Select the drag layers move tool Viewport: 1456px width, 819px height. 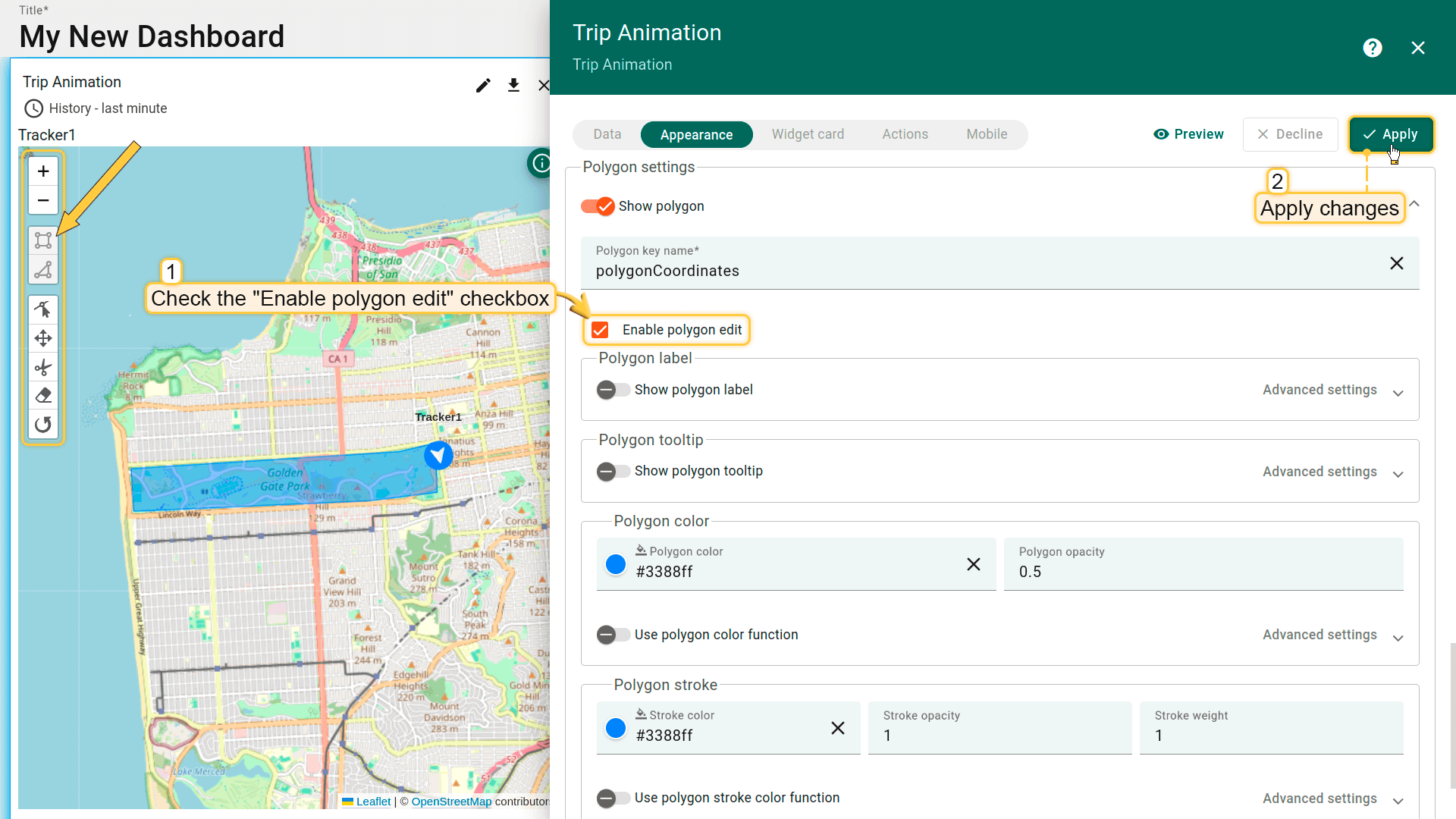click(x=43, y=338)
